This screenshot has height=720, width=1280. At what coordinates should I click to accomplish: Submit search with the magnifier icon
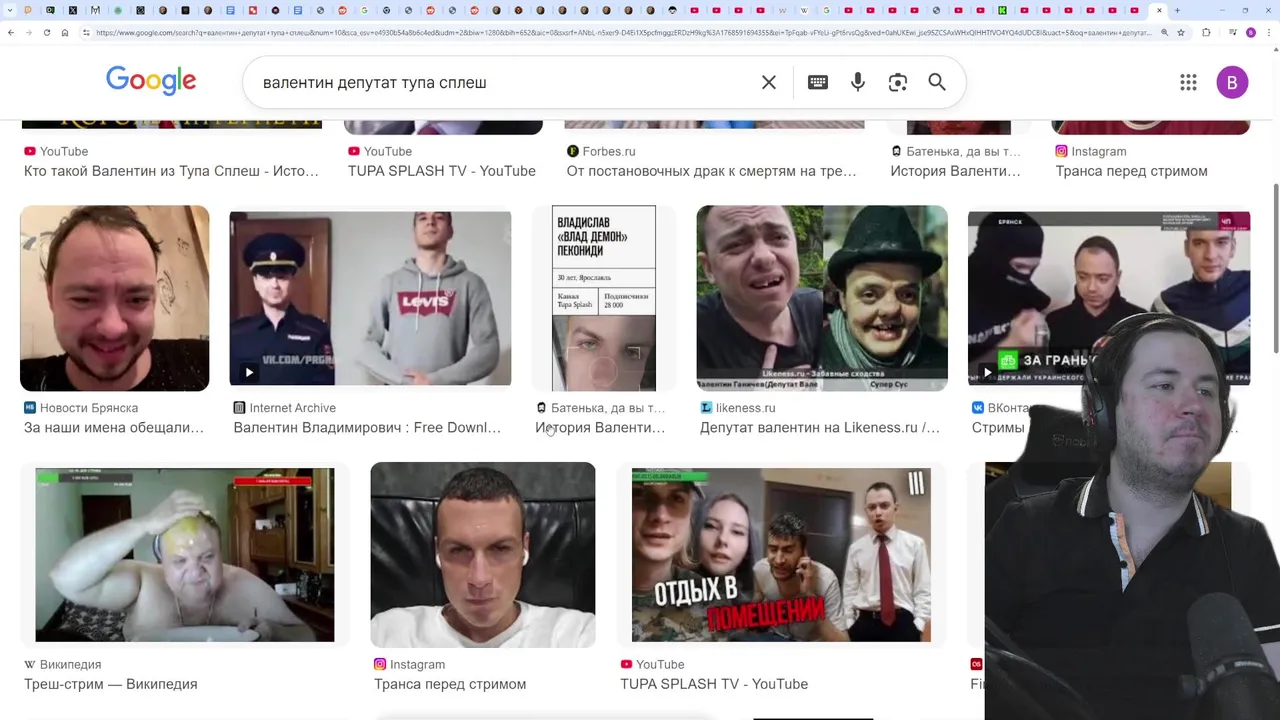coord(937,82)
